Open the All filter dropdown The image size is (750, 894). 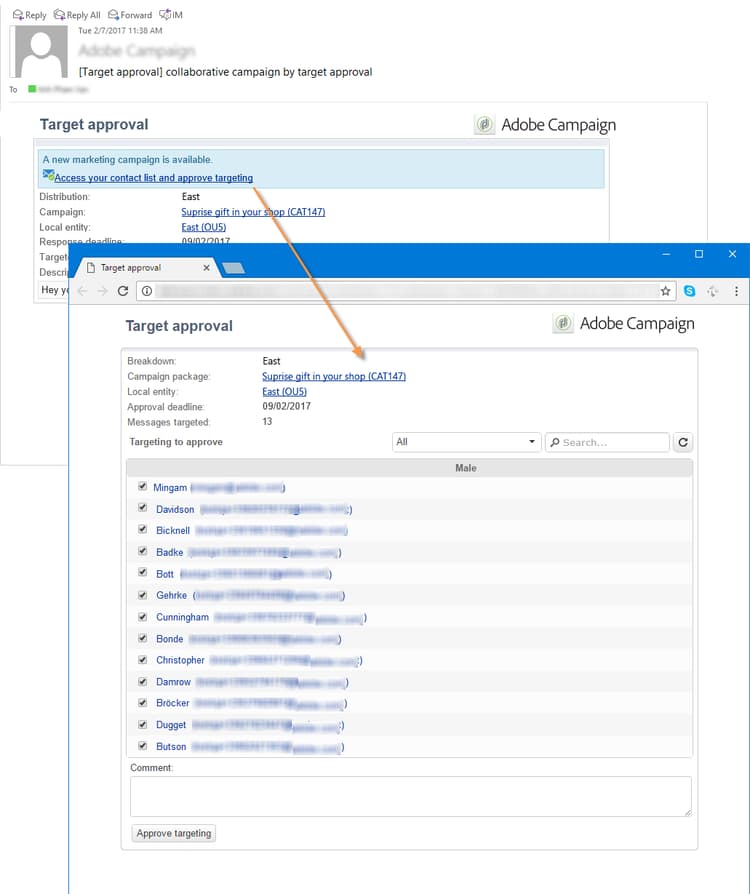tap(466, 442)
